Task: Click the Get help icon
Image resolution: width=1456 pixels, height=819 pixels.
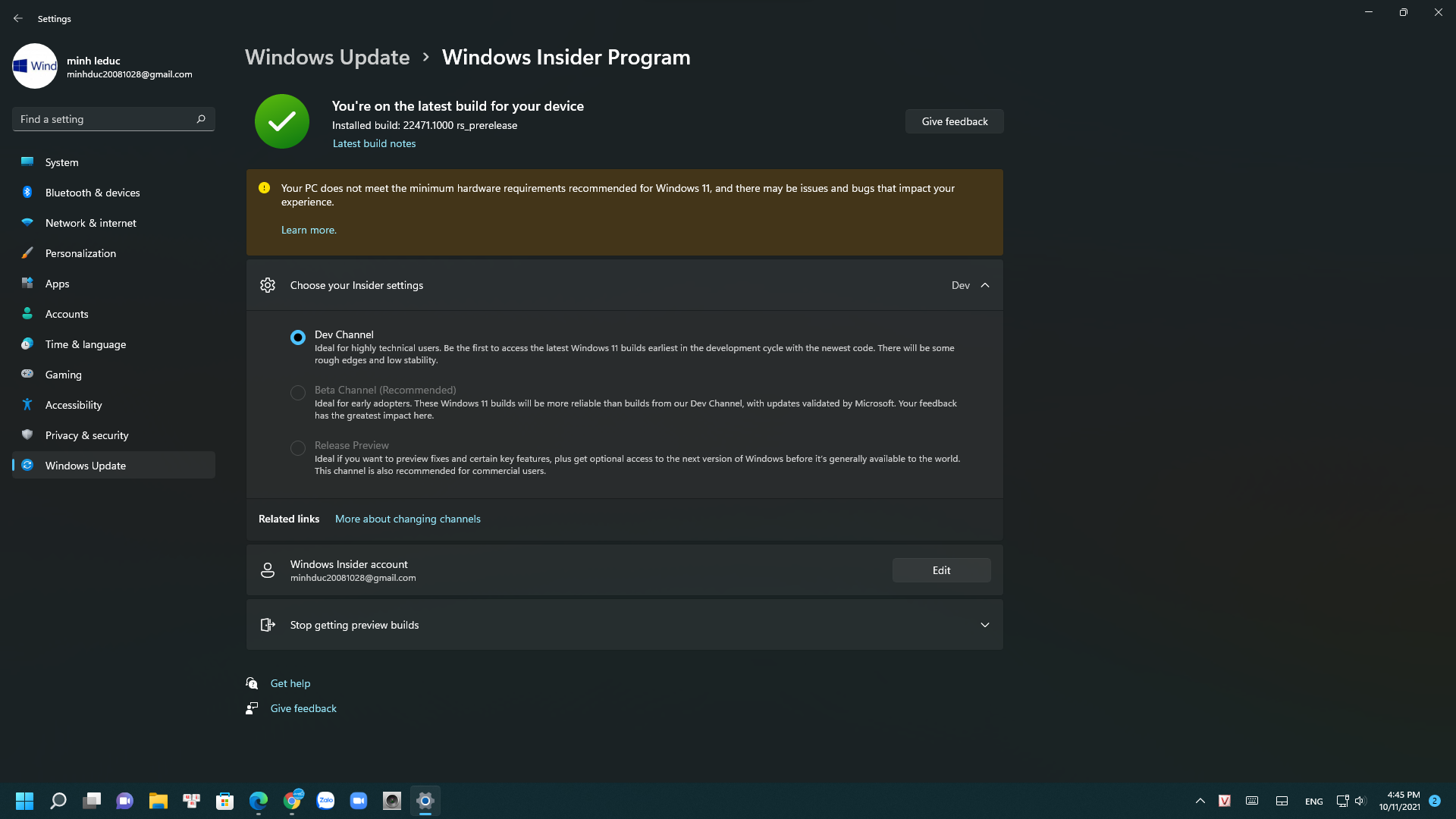Action: coord(252,683)
